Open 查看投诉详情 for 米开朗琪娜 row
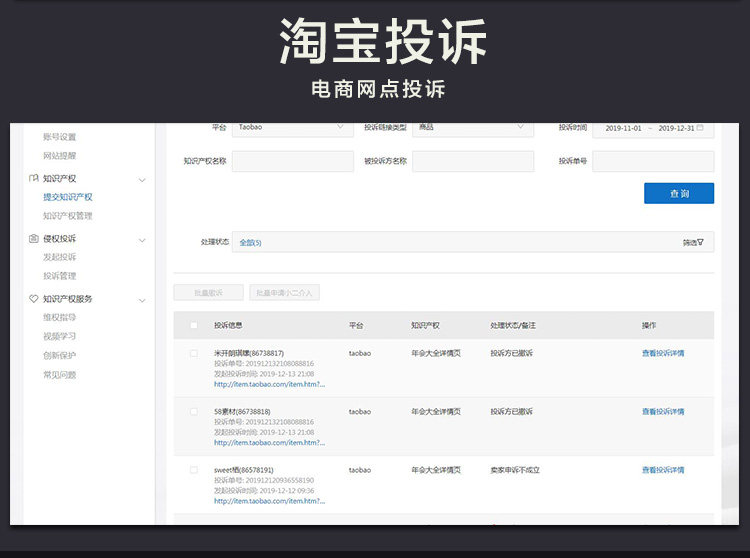 coord(663,353)
